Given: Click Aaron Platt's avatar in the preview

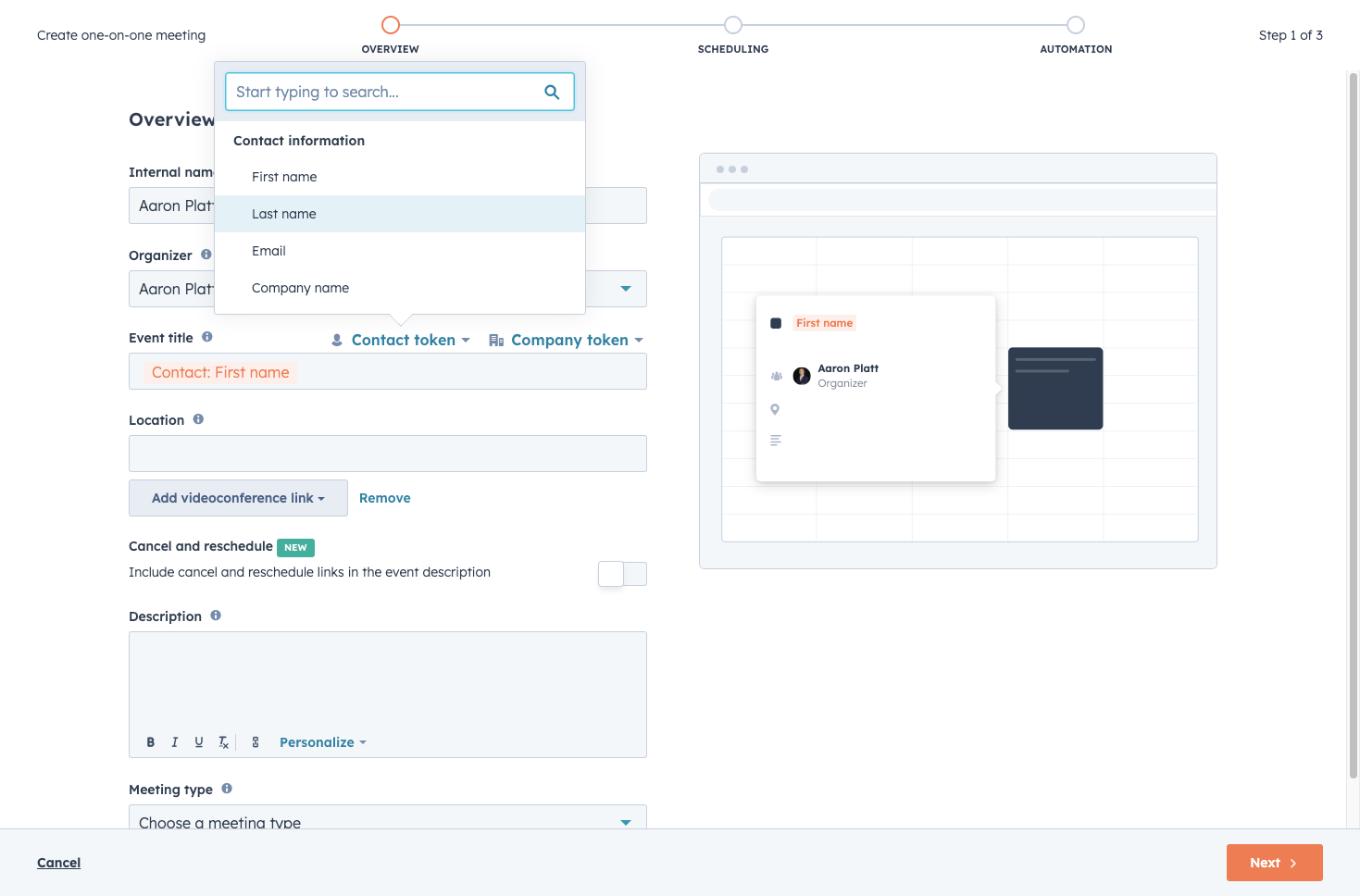Looking at the screenshot, I should [802, 376].
